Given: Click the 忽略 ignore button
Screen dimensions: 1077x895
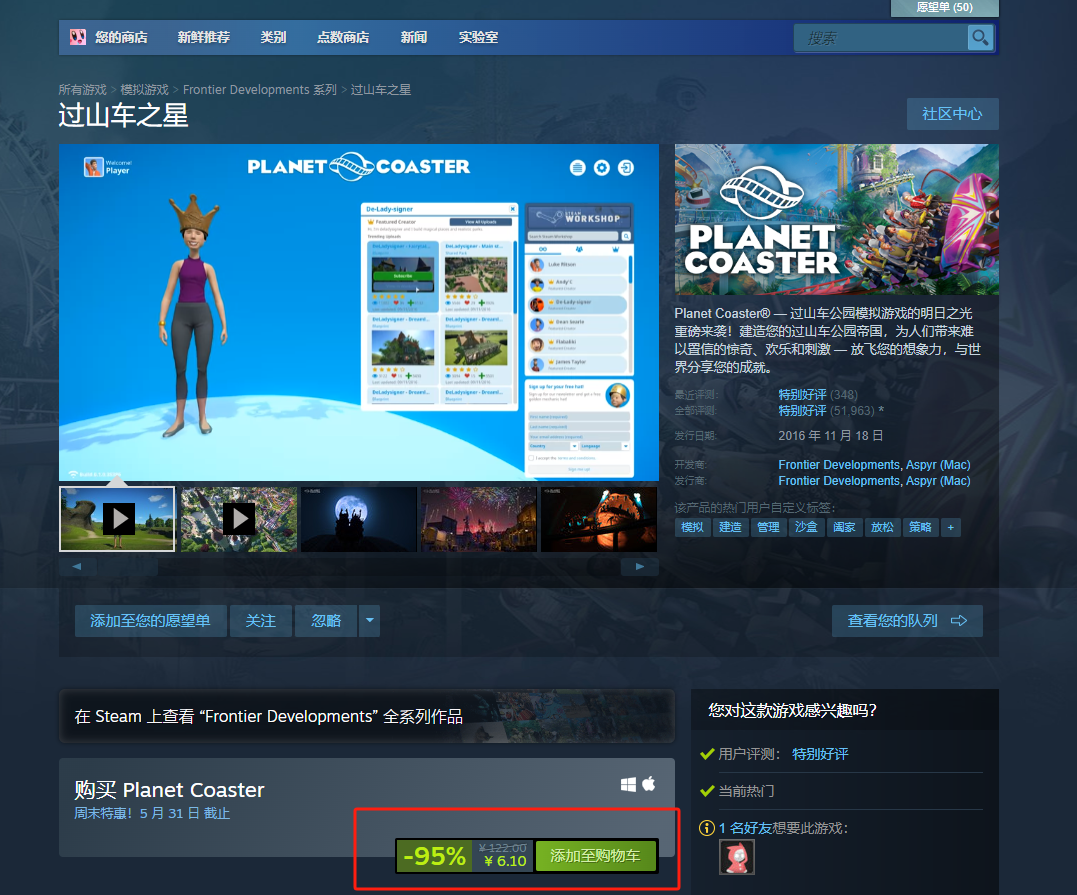Looking at the screenshot, I should (x=326, y=621).
